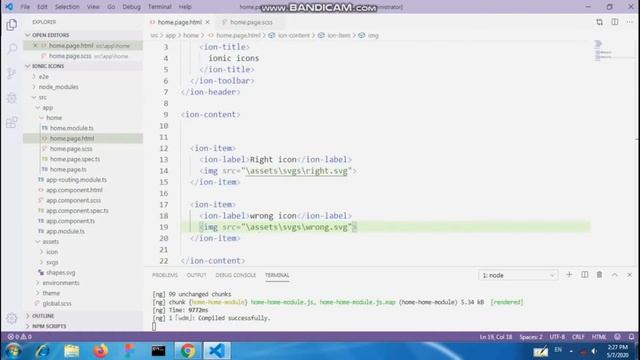The height and width of the screenshot is (360, 640).
Task: Open the Terminal menu
Action: [160, 7]
